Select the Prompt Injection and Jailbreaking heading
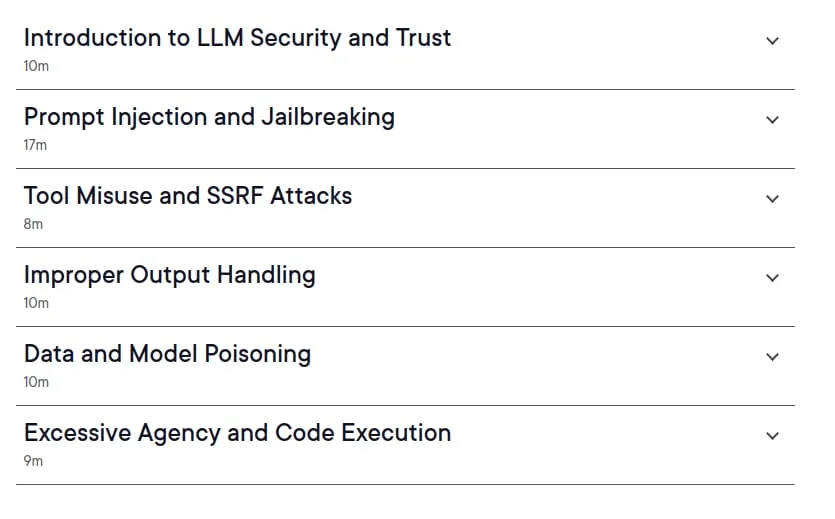Image resolution: width=835 pixels, height=519 pixels. 209,118
